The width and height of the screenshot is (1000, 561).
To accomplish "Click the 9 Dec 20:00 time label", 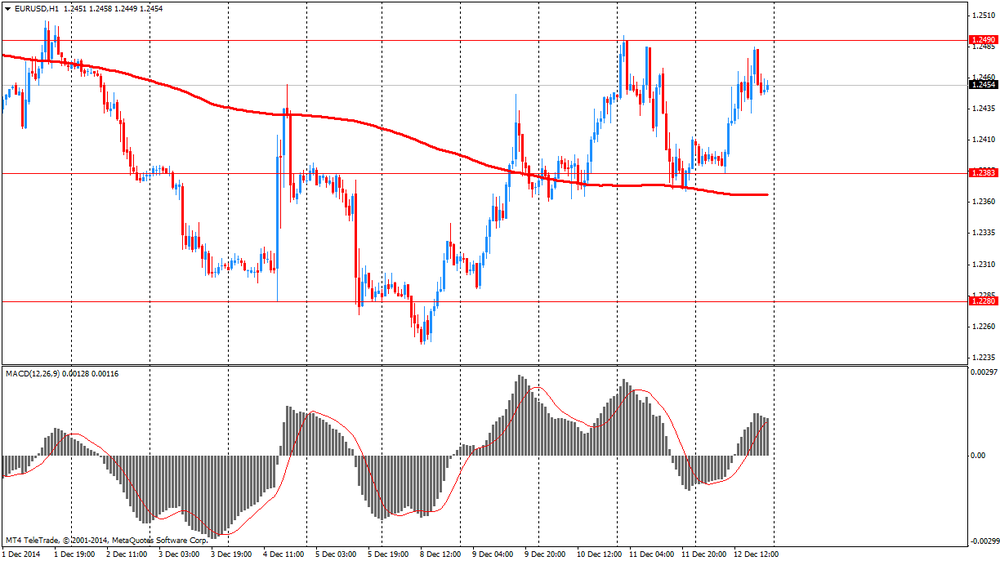I will (545, 554).
